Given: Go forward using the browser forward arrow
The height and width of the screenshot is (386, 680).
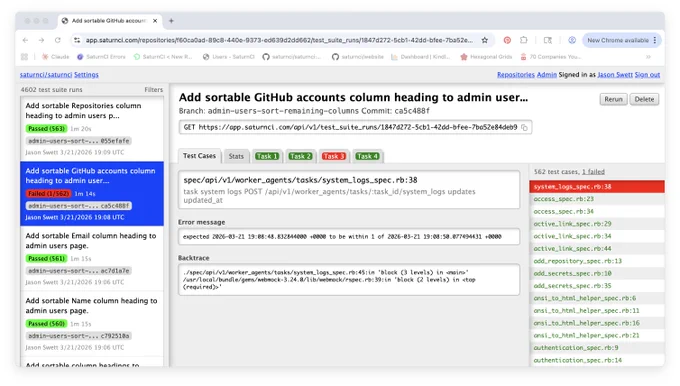Looking at the screenshot, I should click(41, 40).
